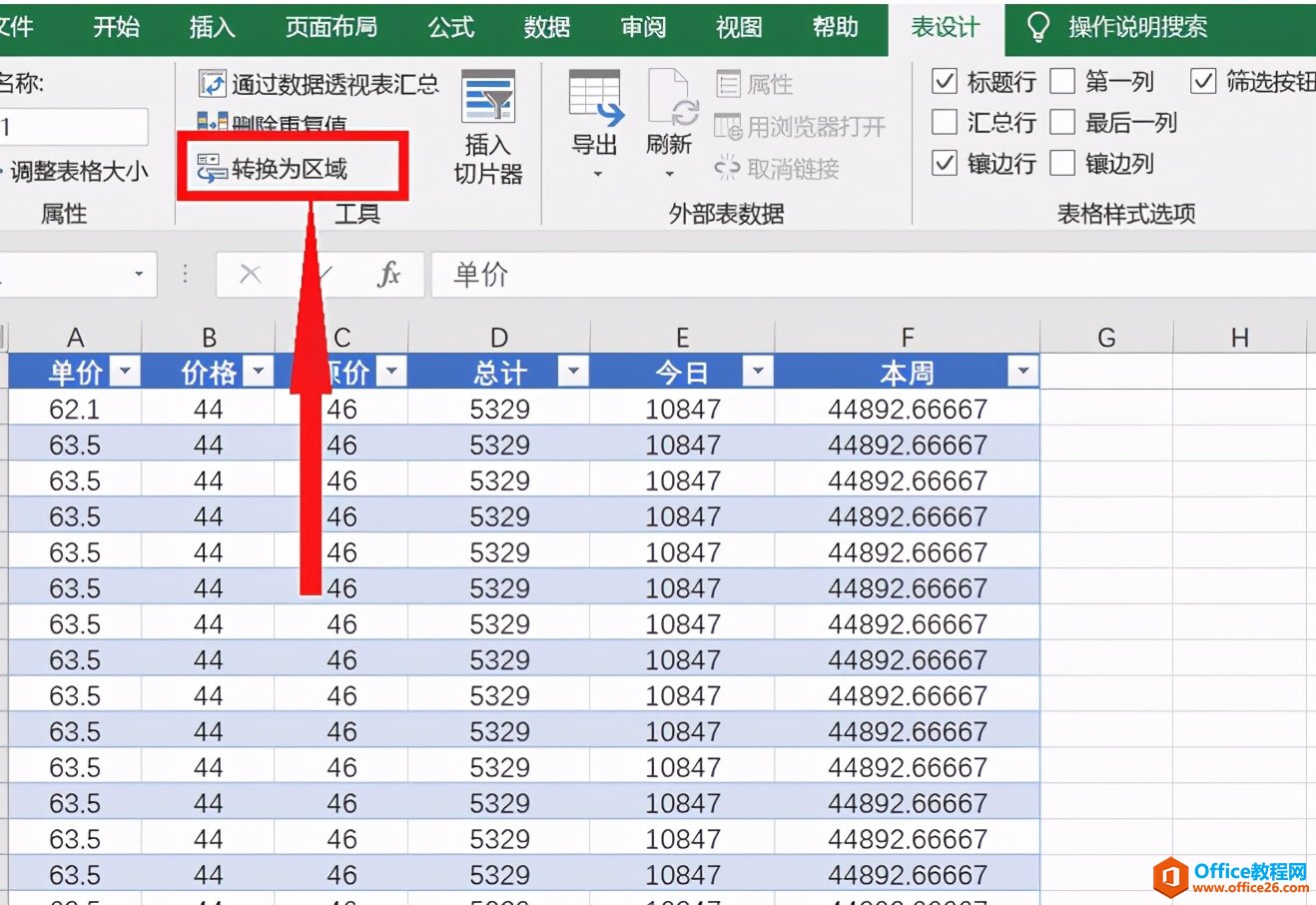Click the fx insert function icon
Screen dimensions: 1316x905
click(388, 274)
